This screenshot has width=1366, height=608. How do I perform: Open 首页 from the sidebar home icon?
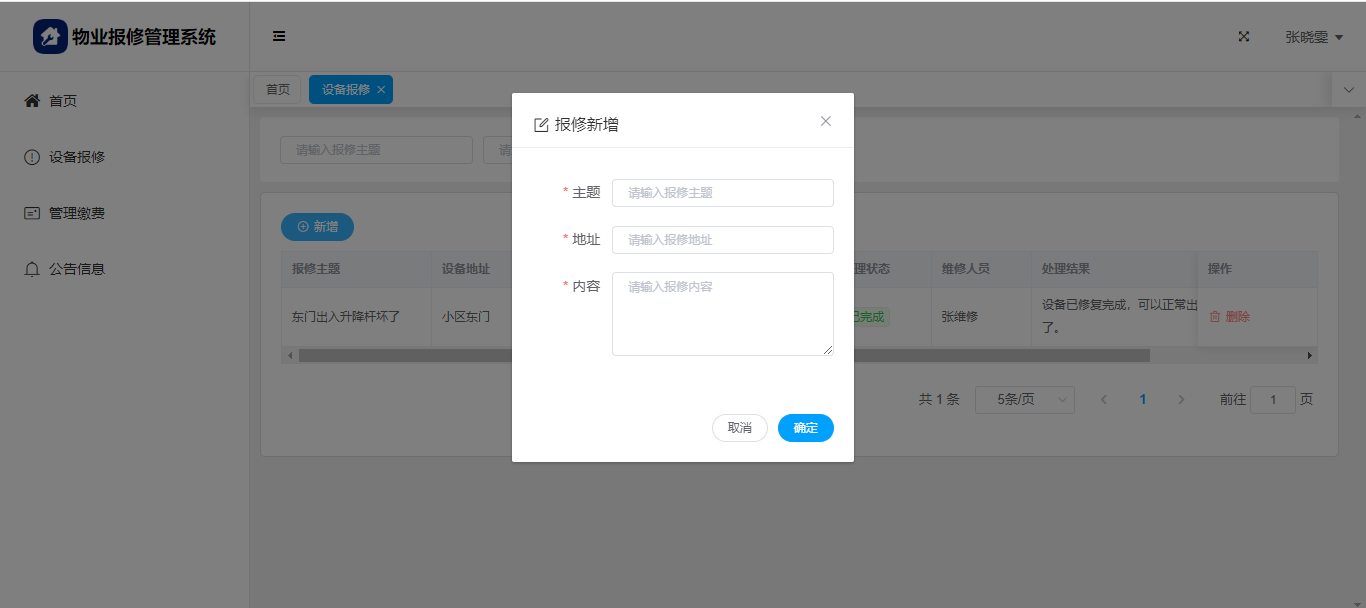coord(32,101)
